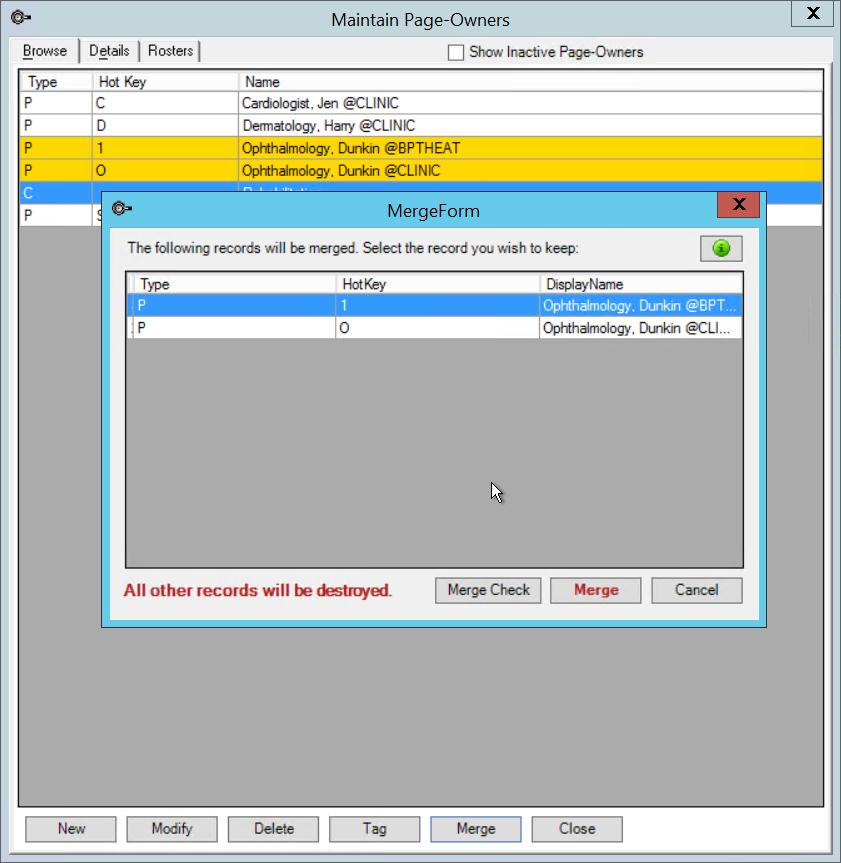
Task: Cancel the merge dialog
Action: pos(697,590)
